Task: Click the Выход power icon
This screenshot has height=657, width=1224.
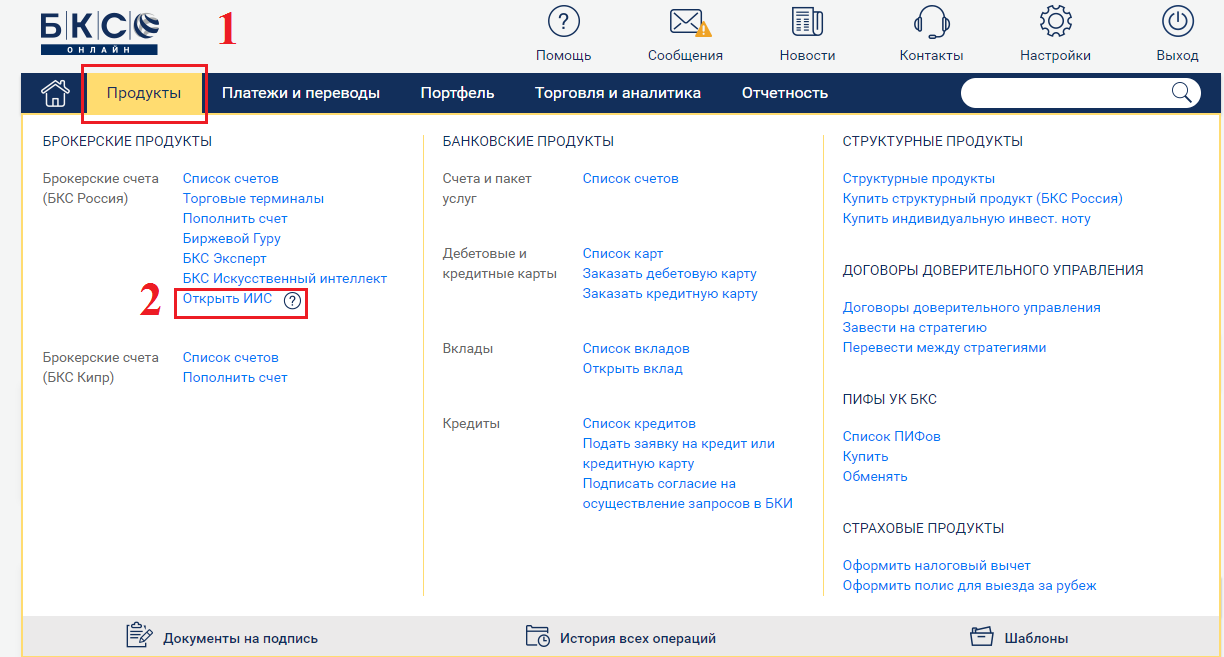Action: tap(1177, 22)
